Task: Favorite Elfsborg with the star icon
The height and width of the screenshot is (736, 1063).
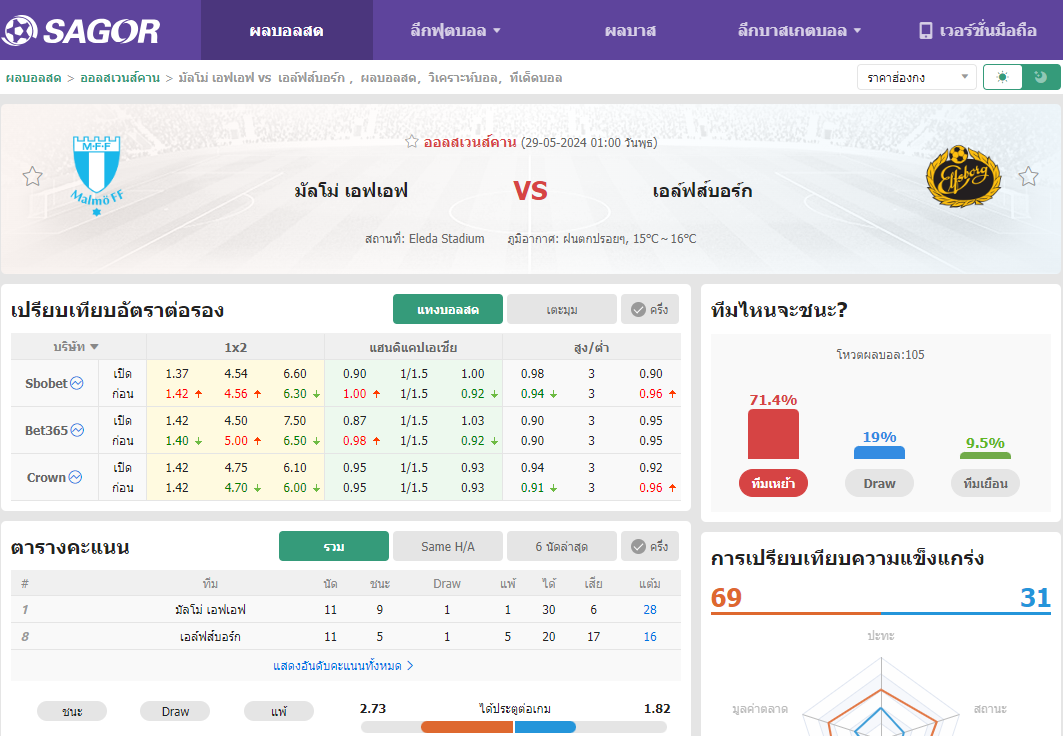Action: pyautogui.click(x=1028, y=177)
